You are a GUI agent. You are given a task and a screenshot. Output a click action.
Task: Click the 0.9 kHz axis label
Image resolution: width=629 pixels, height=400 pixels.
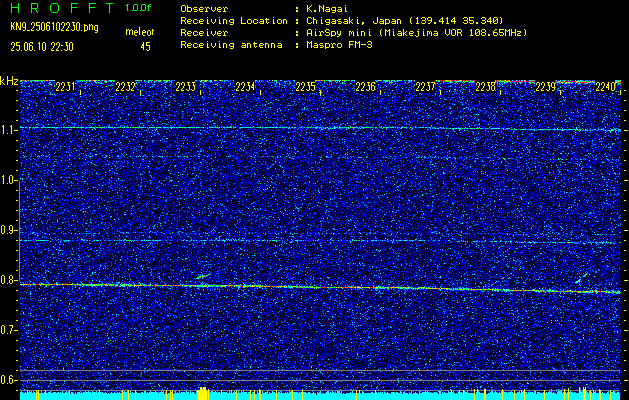click(7, 230)
